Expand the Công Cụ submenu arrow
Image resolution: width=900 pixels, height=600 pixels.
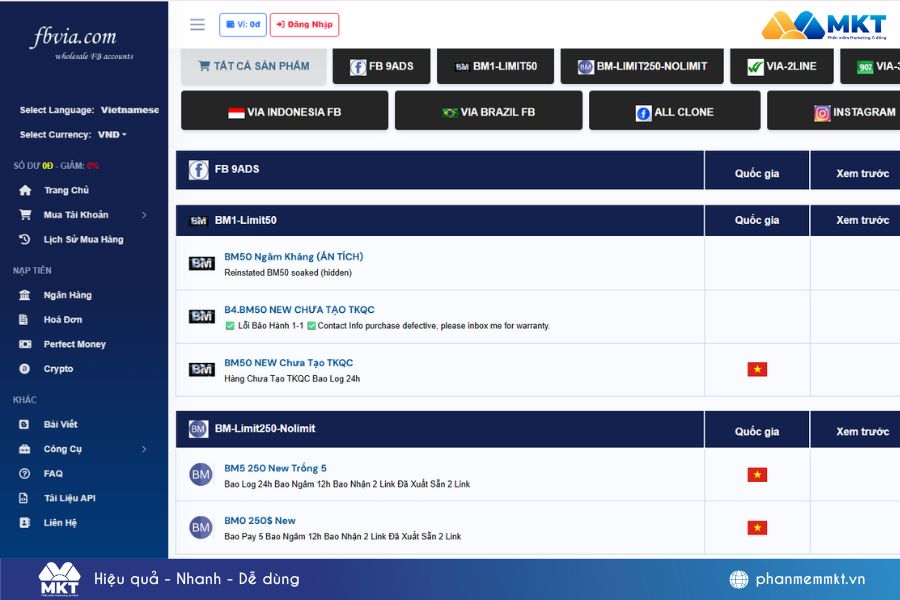click(x=144, y=449)
